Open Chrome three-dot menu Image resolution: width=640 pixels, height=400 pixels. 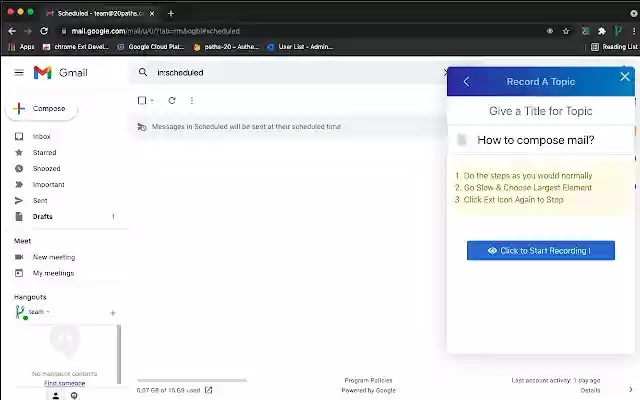(634, 31)
